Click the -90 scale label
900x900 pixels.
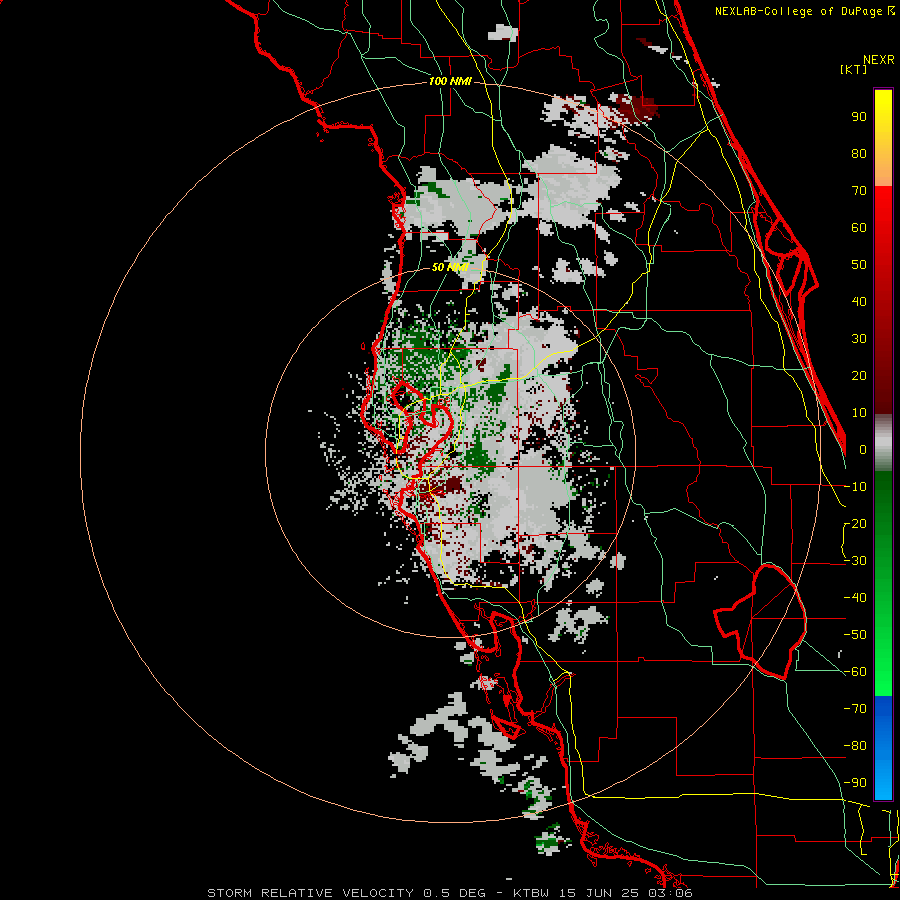(x=855, y=783)
